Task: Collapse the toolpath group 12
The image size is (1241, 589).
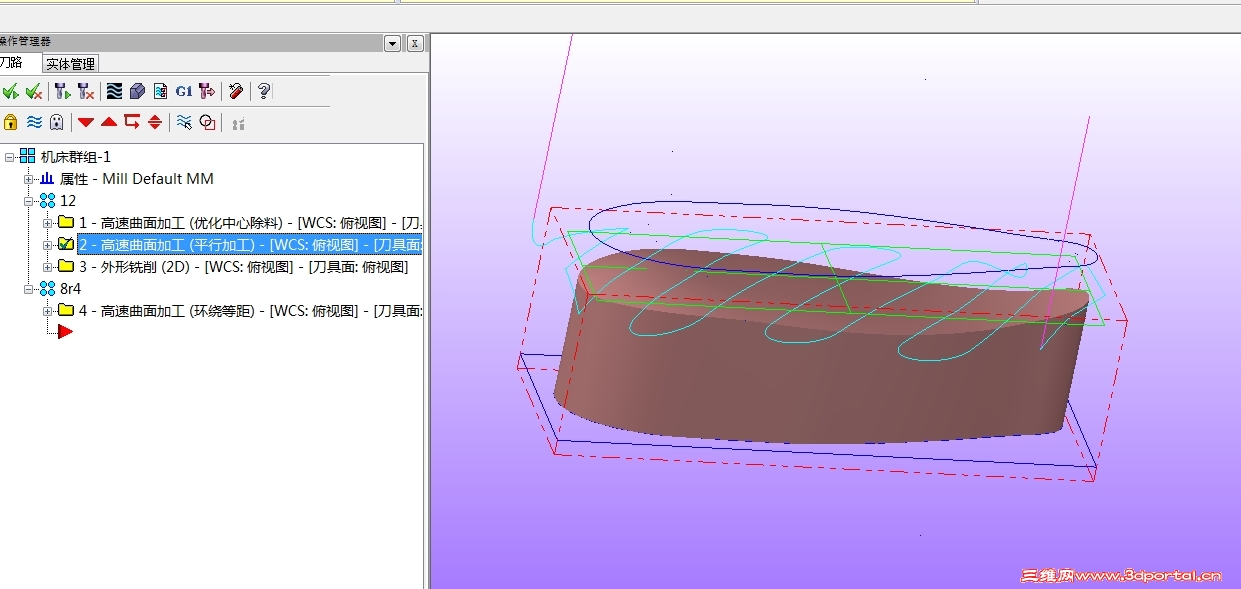Action: coord(28,201)
